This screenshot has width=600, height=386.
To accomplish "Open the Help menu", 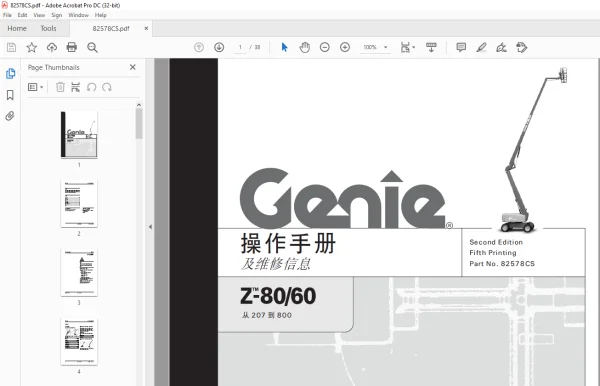I will 101,15.
